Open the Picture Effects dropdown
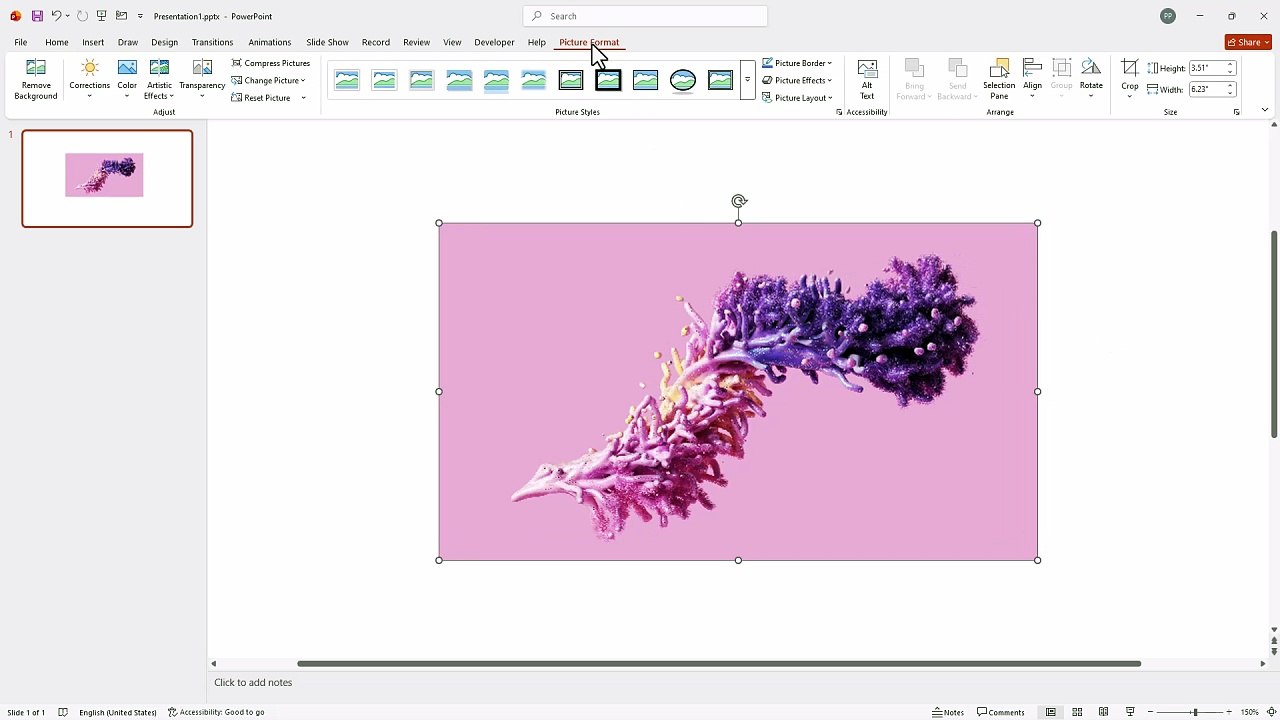 coord(797,80)
